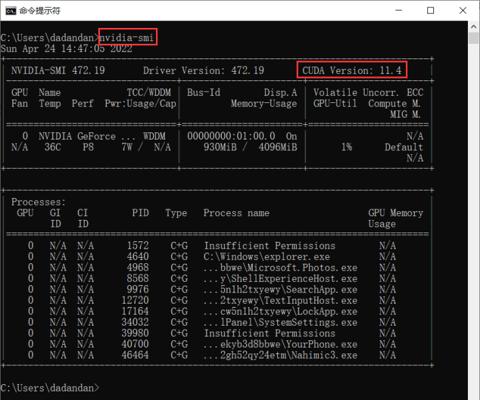Click the LockApp.exe process name
This screenshot has width=480, height=400.
tap(280, 311)
